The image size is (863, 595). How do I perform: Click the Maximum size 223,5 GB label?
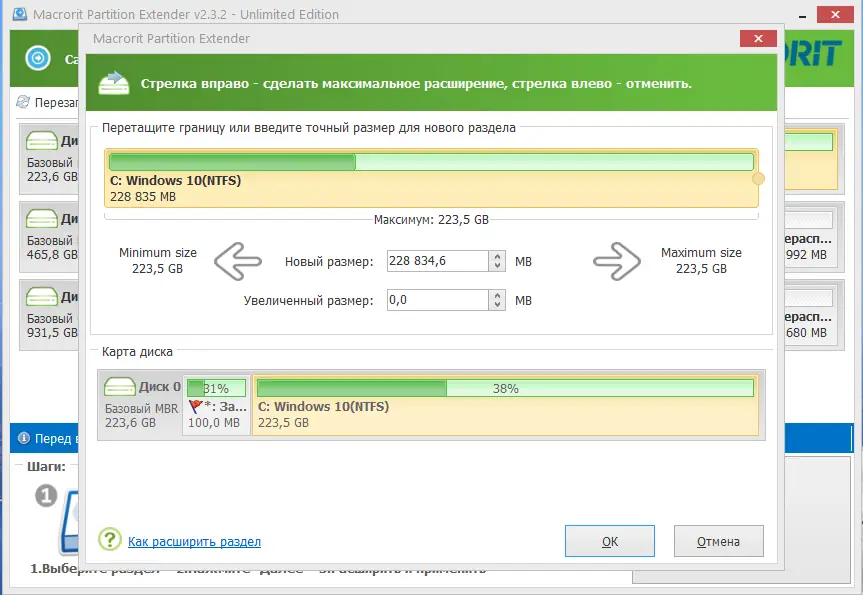pos(701,261)
